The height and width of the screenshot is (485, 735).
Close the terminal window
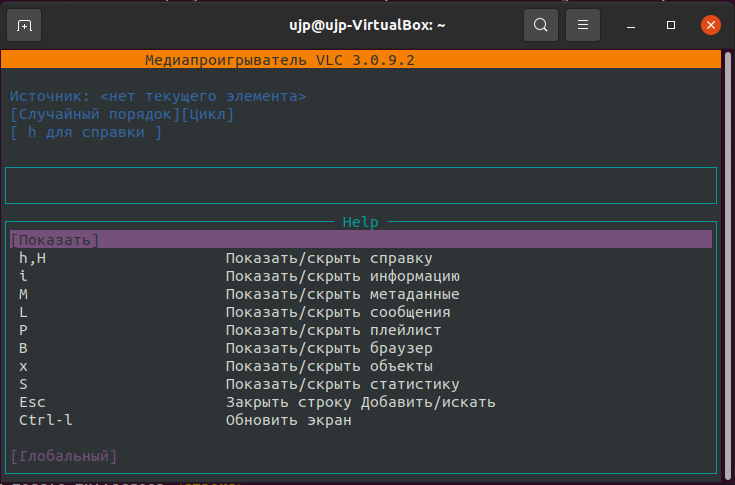coord(711,25)
